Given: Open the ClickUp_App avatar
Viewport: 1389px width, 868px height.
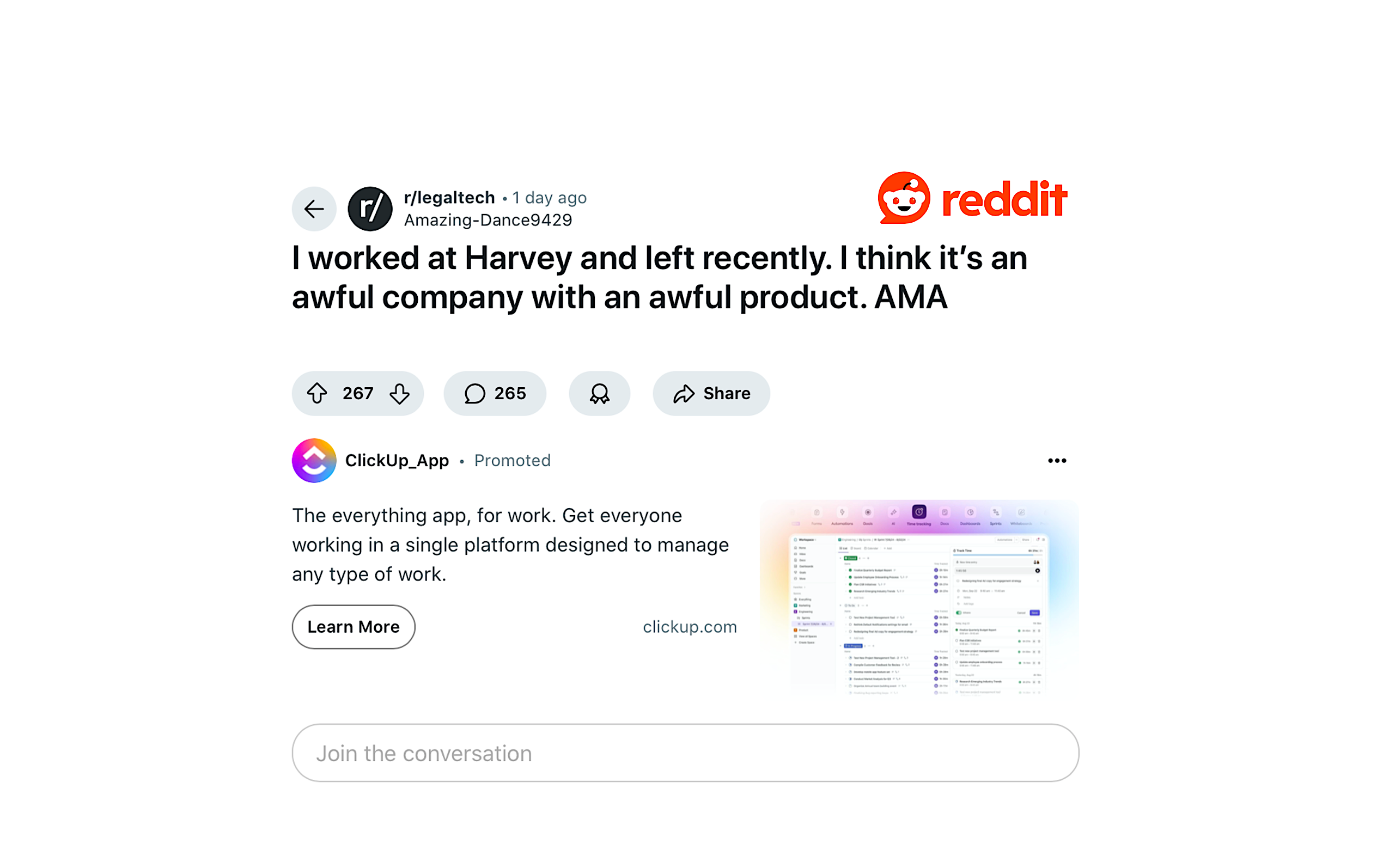Looking at the screenshot, I should pyautogui.click(x=314, y=460).
